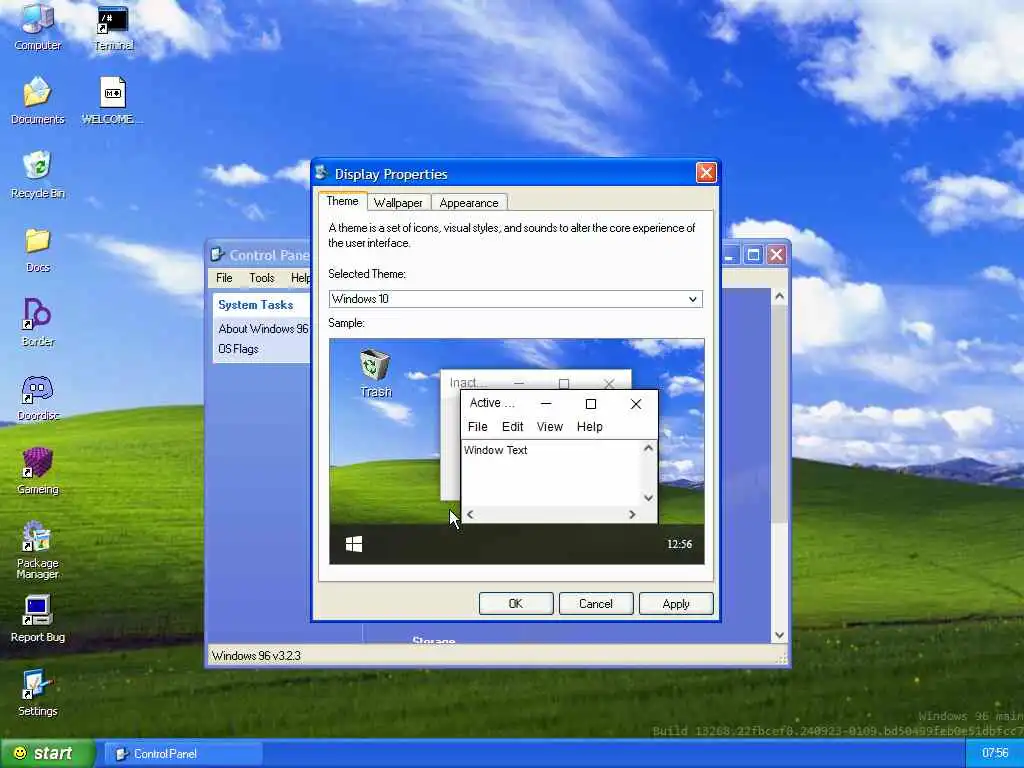Click the start button smiley icon
Image resolution: width=1024 pixels, height=768 pixels.
20,753
